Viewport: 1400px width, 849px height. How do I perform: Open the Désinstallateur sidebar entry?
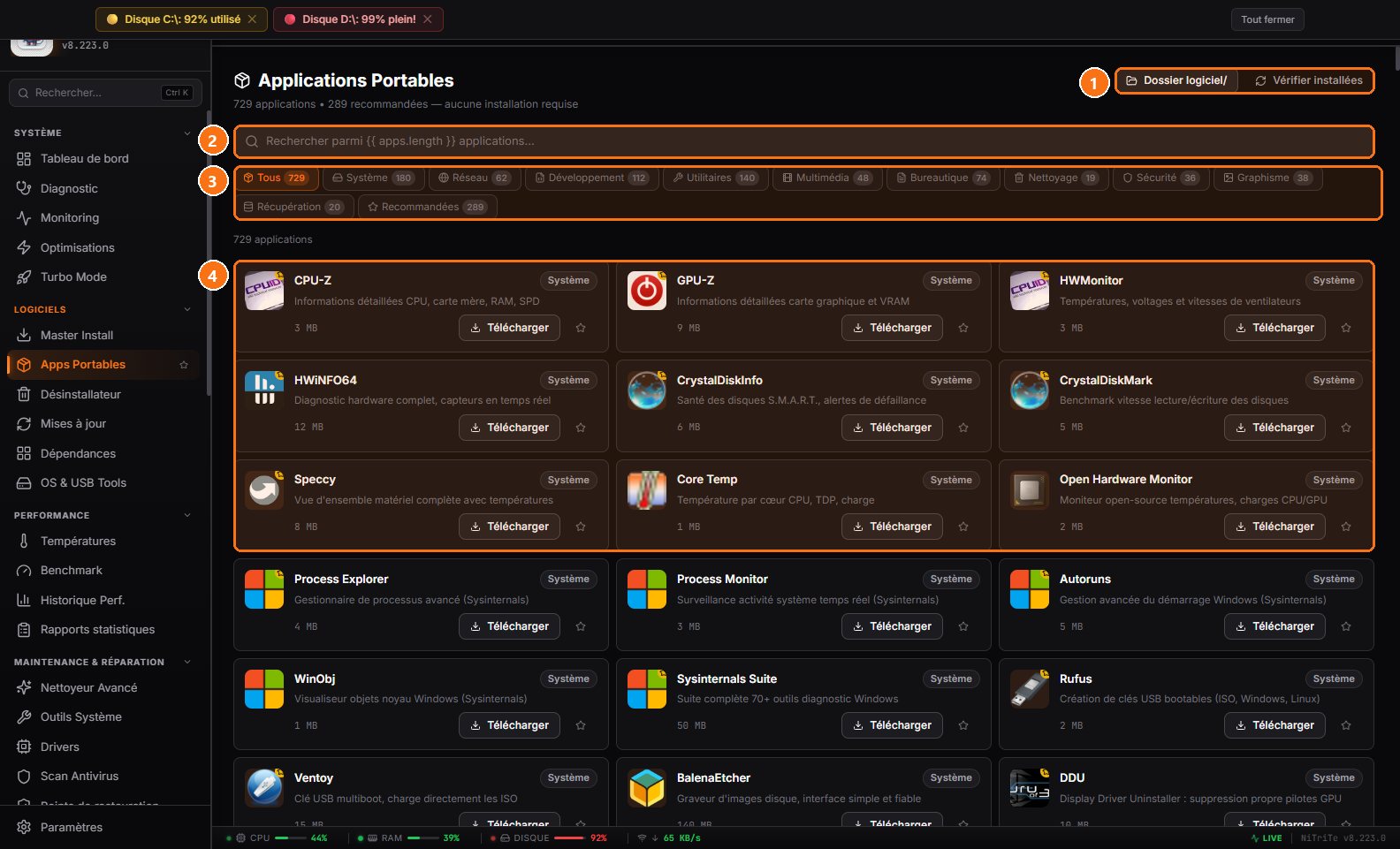tap(103, 394)
